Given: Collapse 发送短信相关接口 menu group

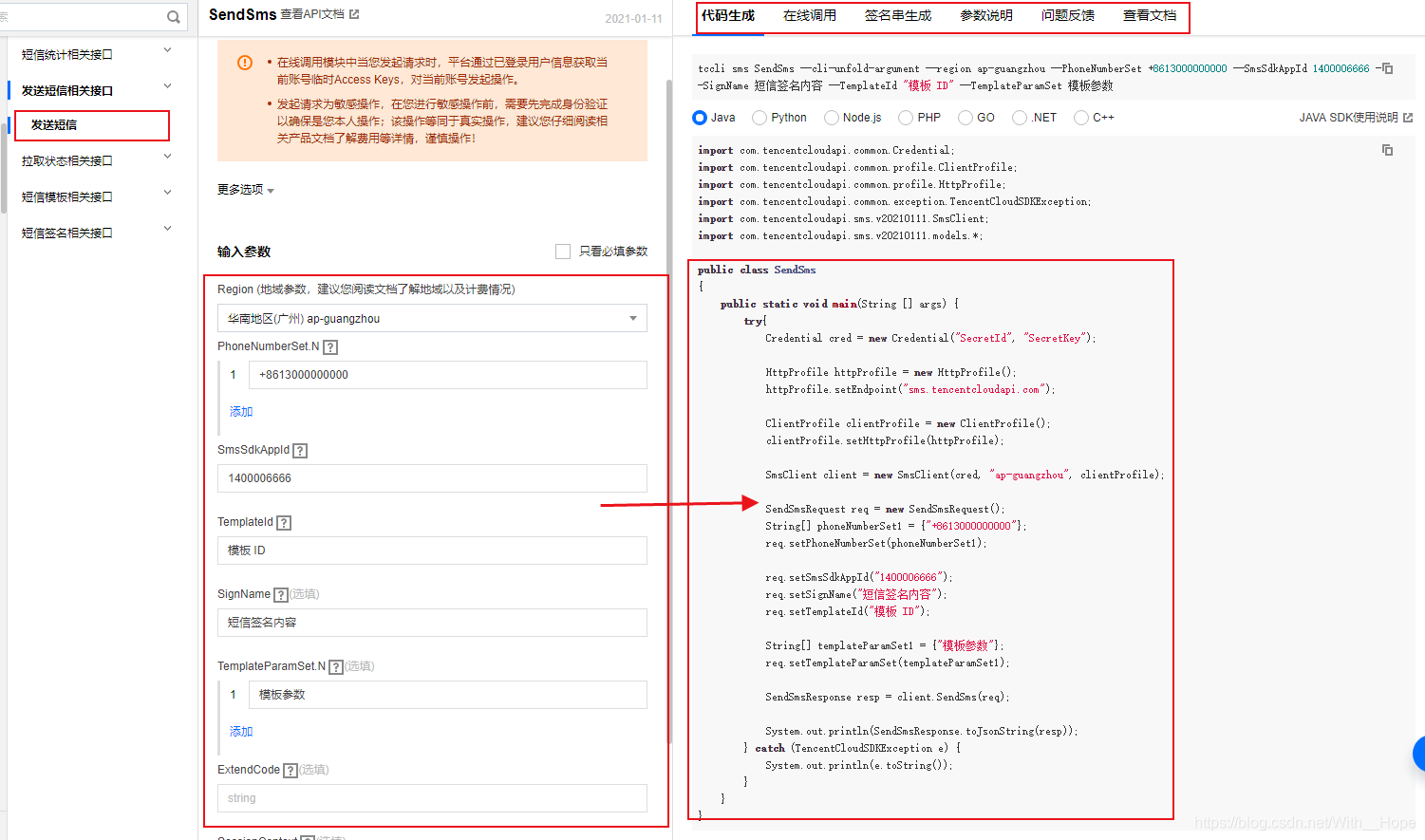Looking at the screenshot, I should (168, 86).
